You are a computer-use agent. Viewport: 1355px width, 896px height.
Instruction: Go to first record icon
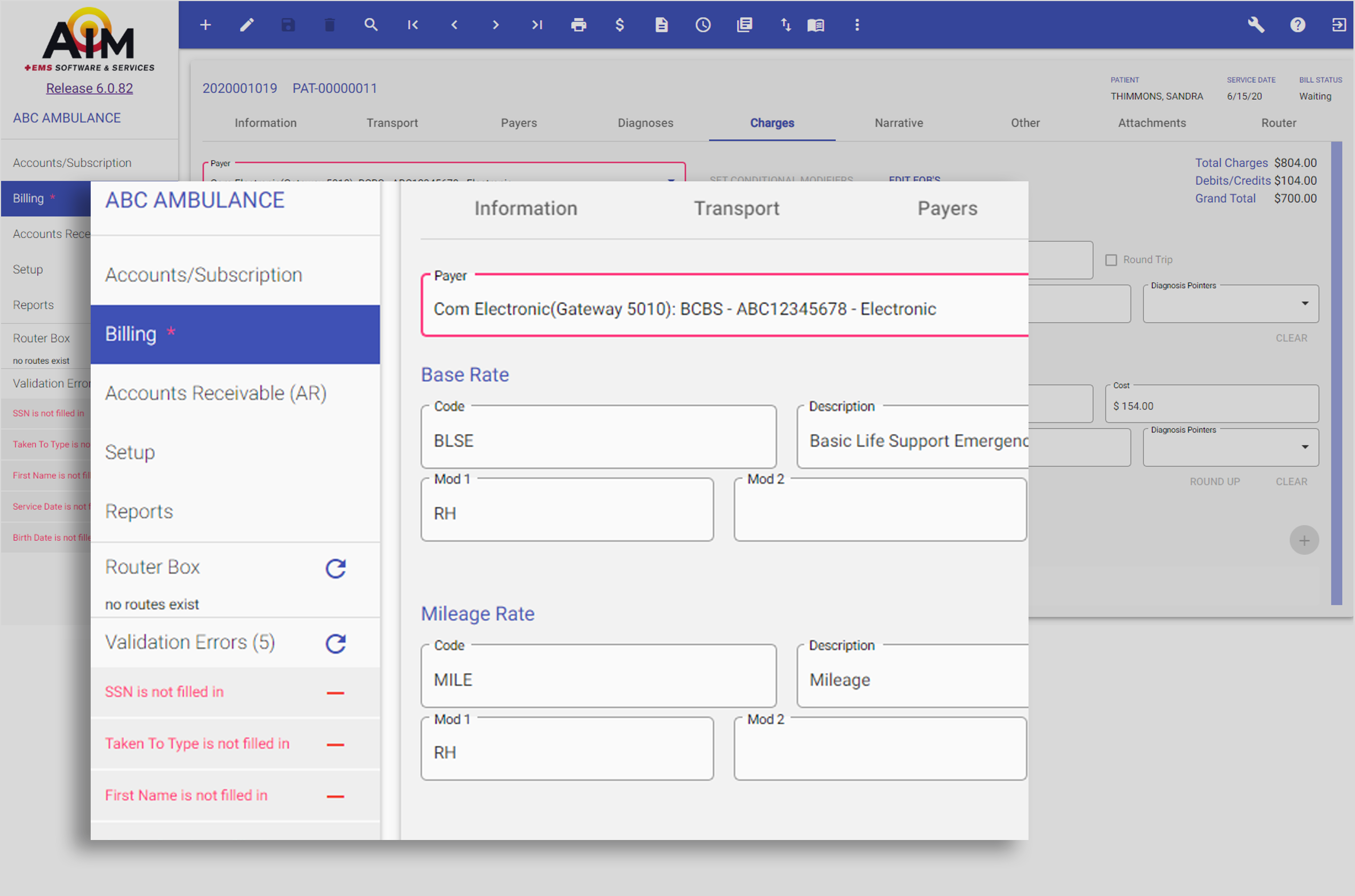(x=412, y=25)
